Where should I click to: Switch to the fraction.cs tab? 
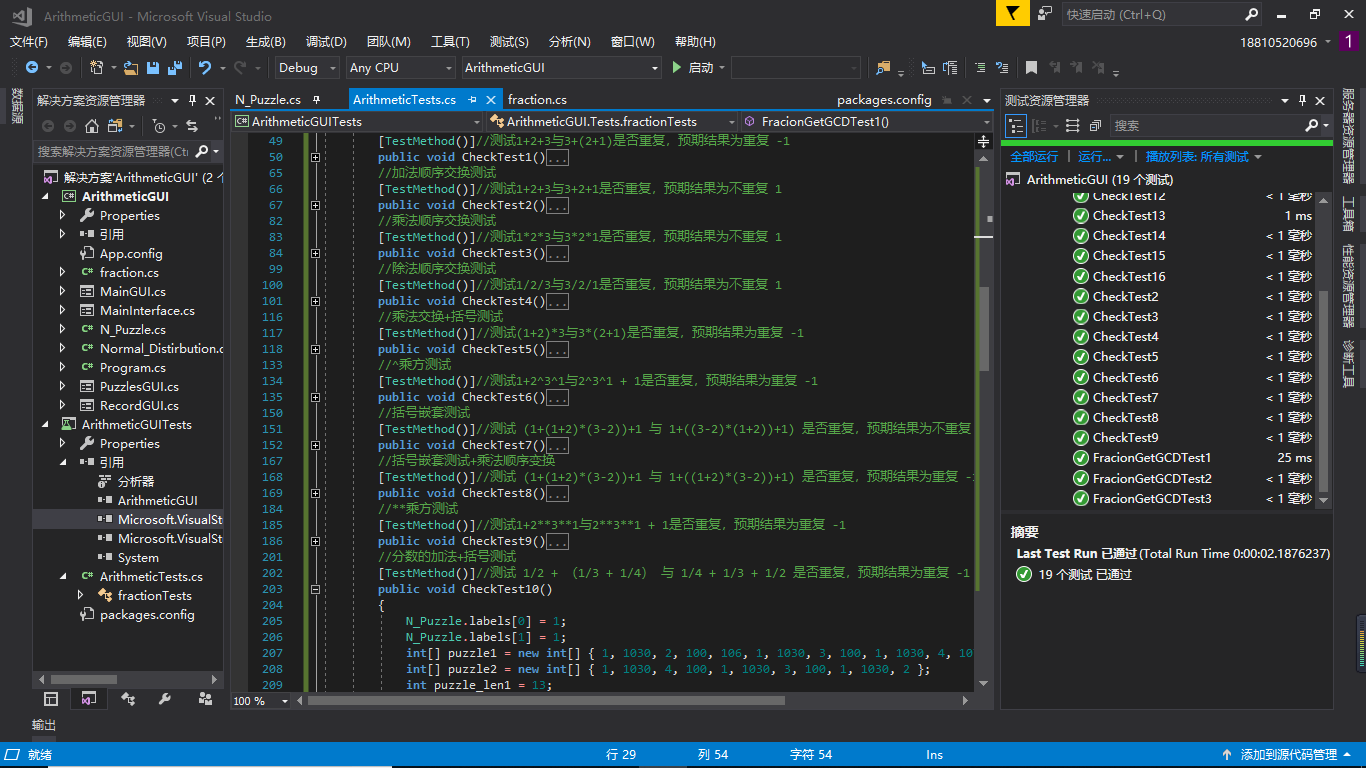537,100
